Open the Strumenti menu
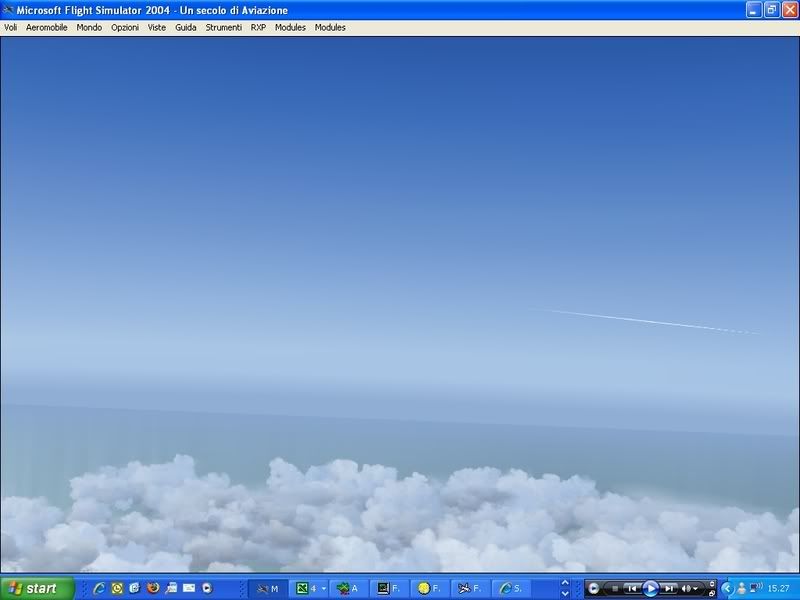The image size is (800, 600). [223, 28]
